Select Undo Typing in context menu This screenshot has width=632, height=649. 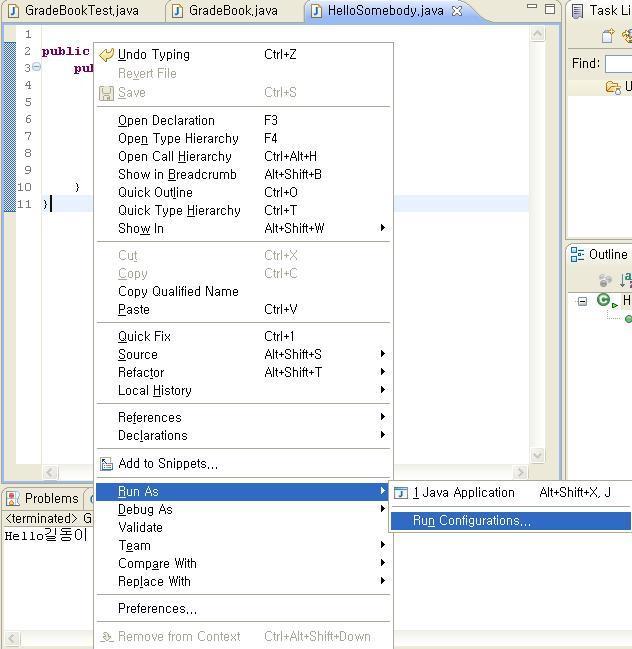244,55
